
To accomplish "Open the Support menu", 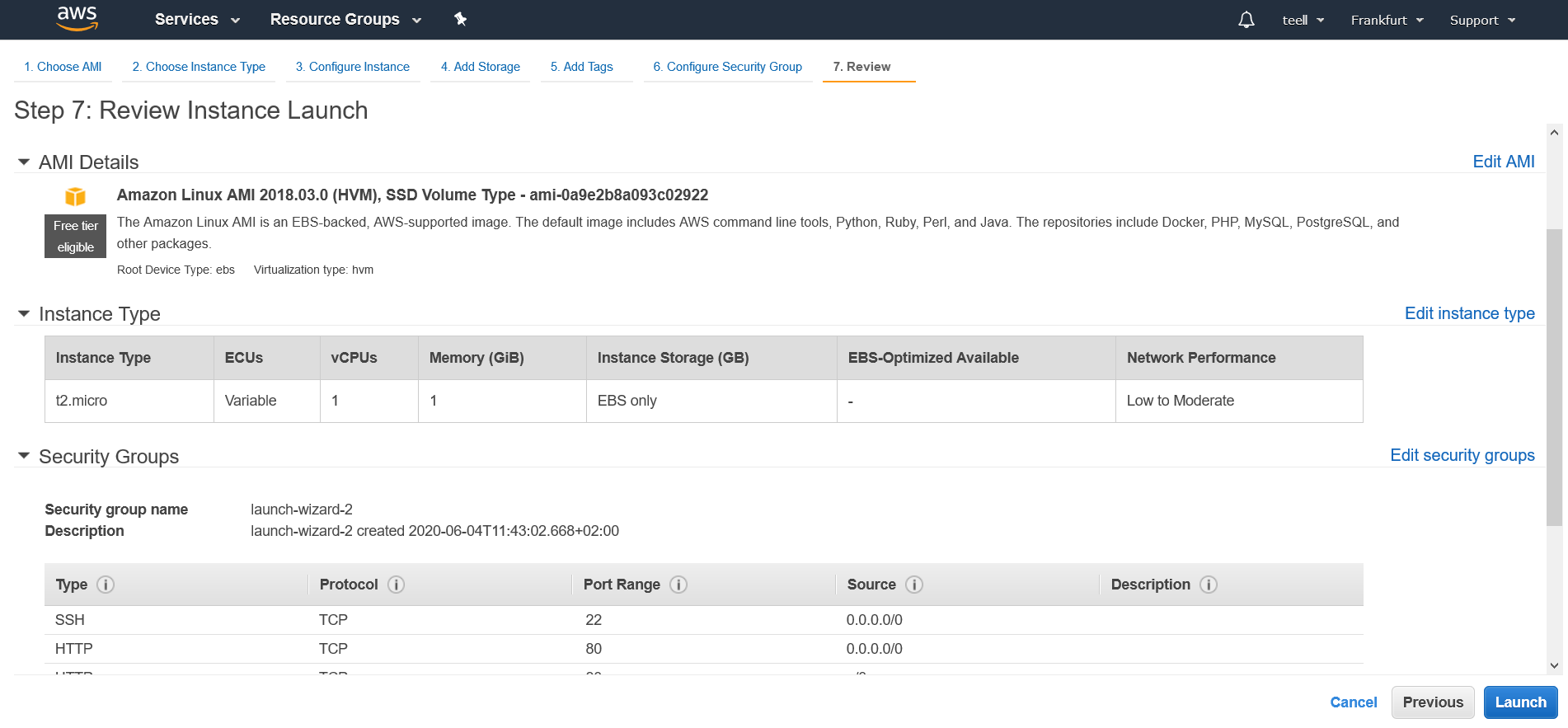I will tap(1482, 20).
